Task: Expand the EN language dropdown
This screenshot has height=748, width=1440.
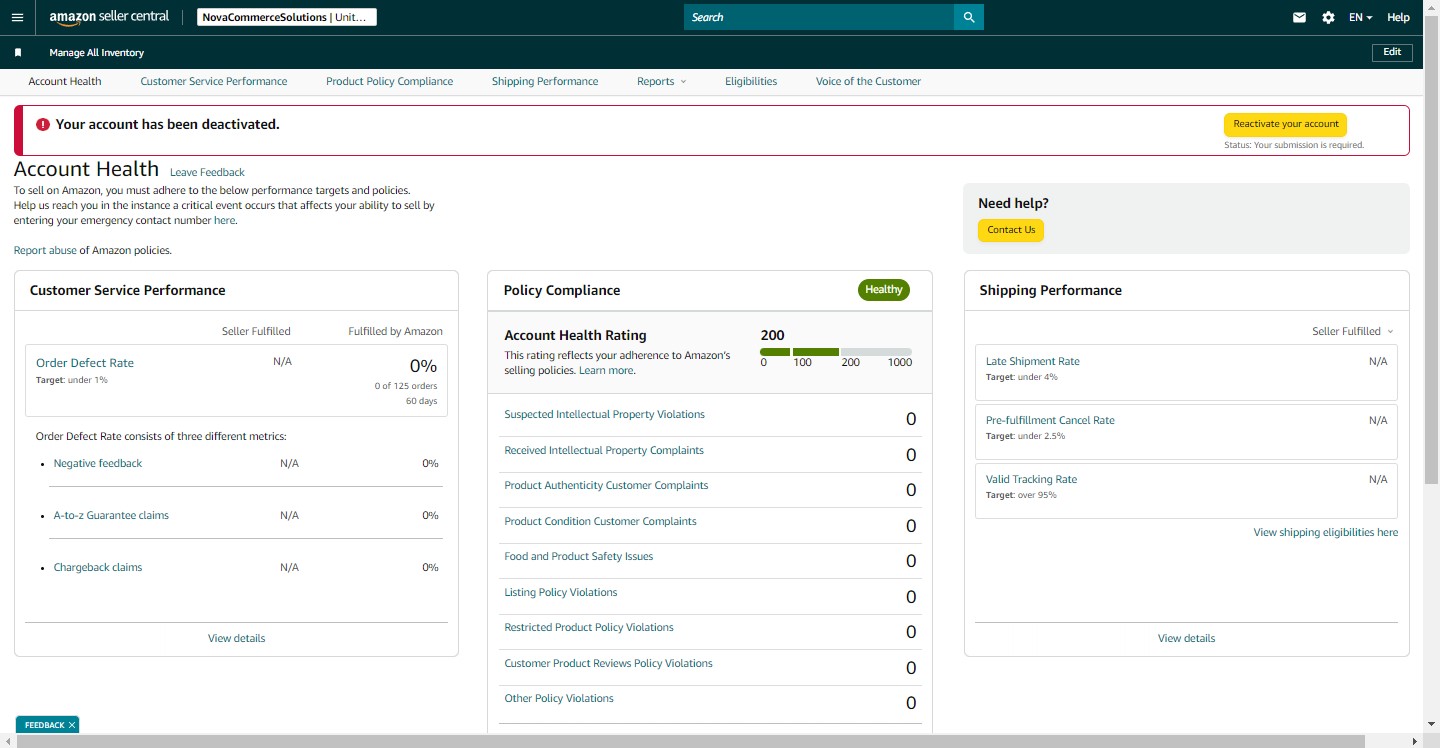Action: point(1360,17)
